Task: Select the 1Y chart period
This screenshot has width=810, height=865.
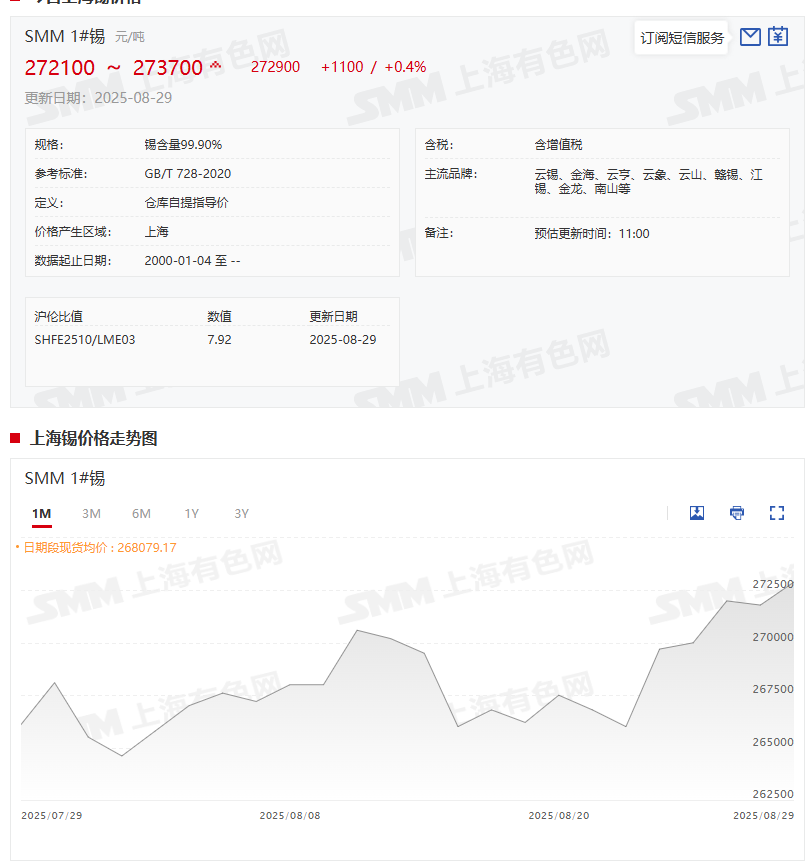Action: pos(191,513)
